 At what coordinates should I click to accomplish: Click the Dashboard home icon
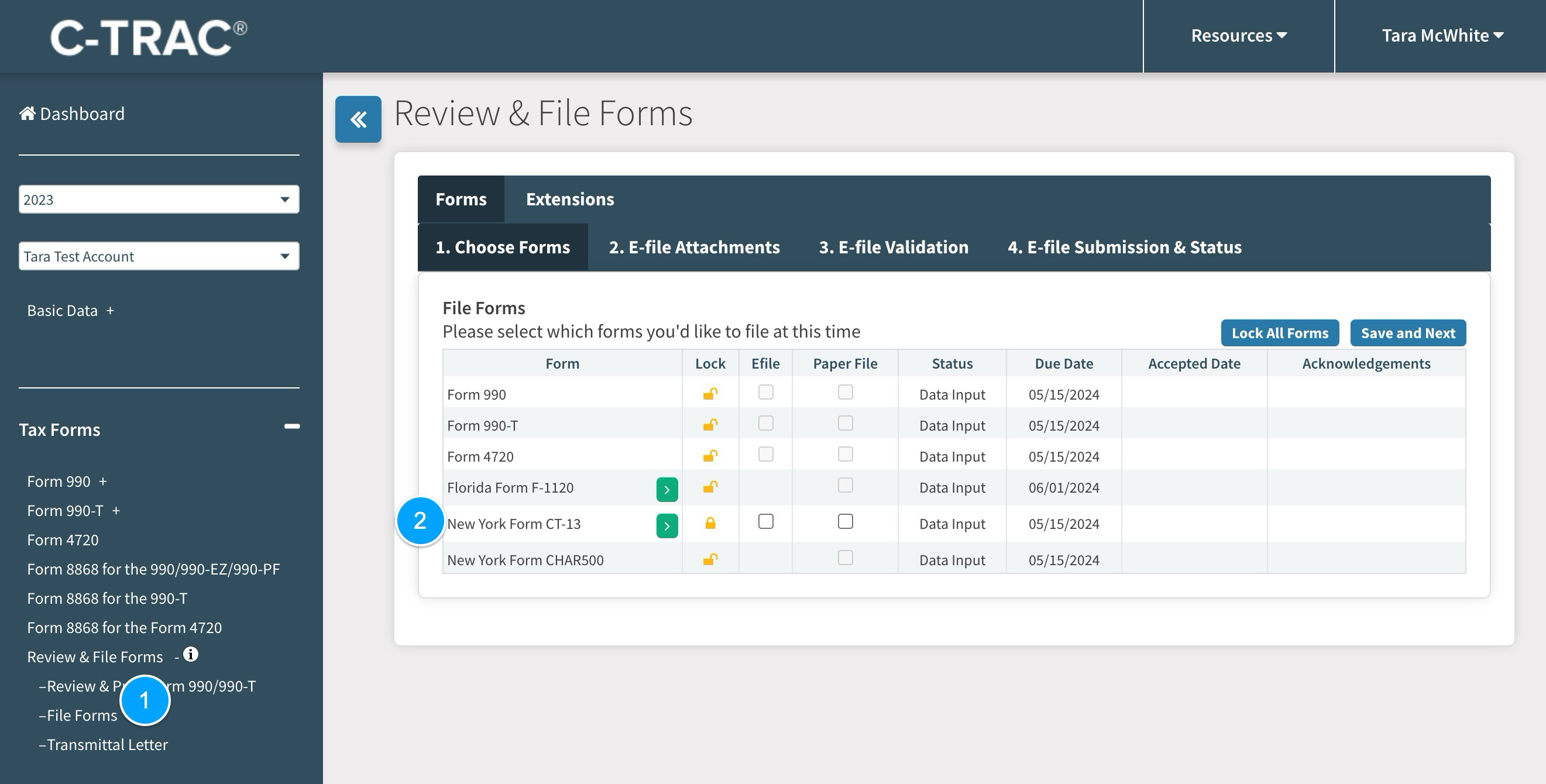[27, 114]
